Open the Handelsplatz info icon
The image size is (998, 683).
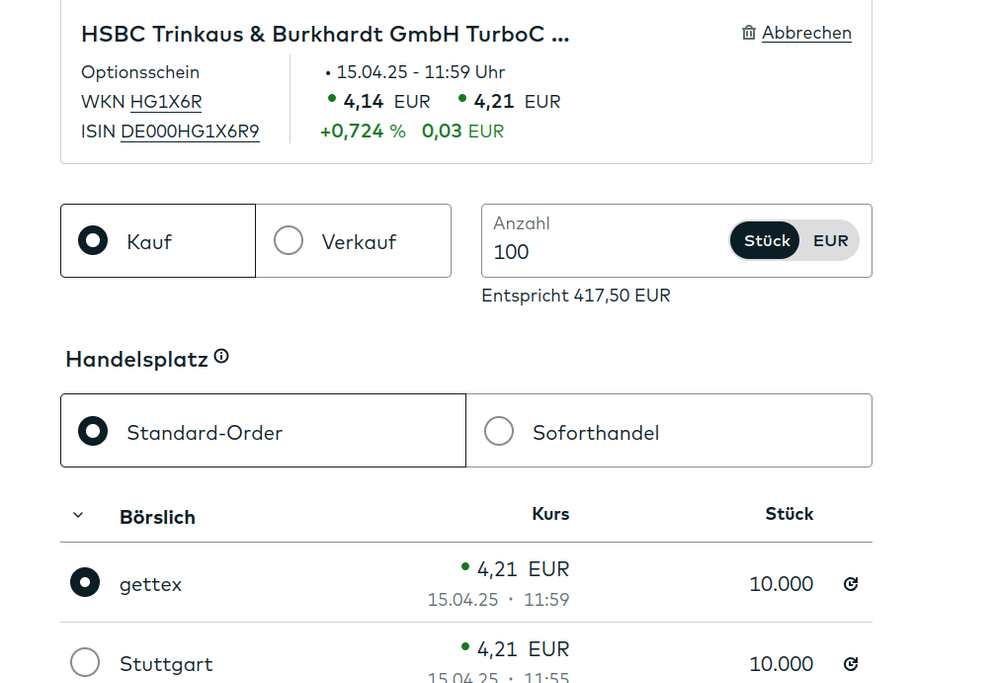point(222,356)
